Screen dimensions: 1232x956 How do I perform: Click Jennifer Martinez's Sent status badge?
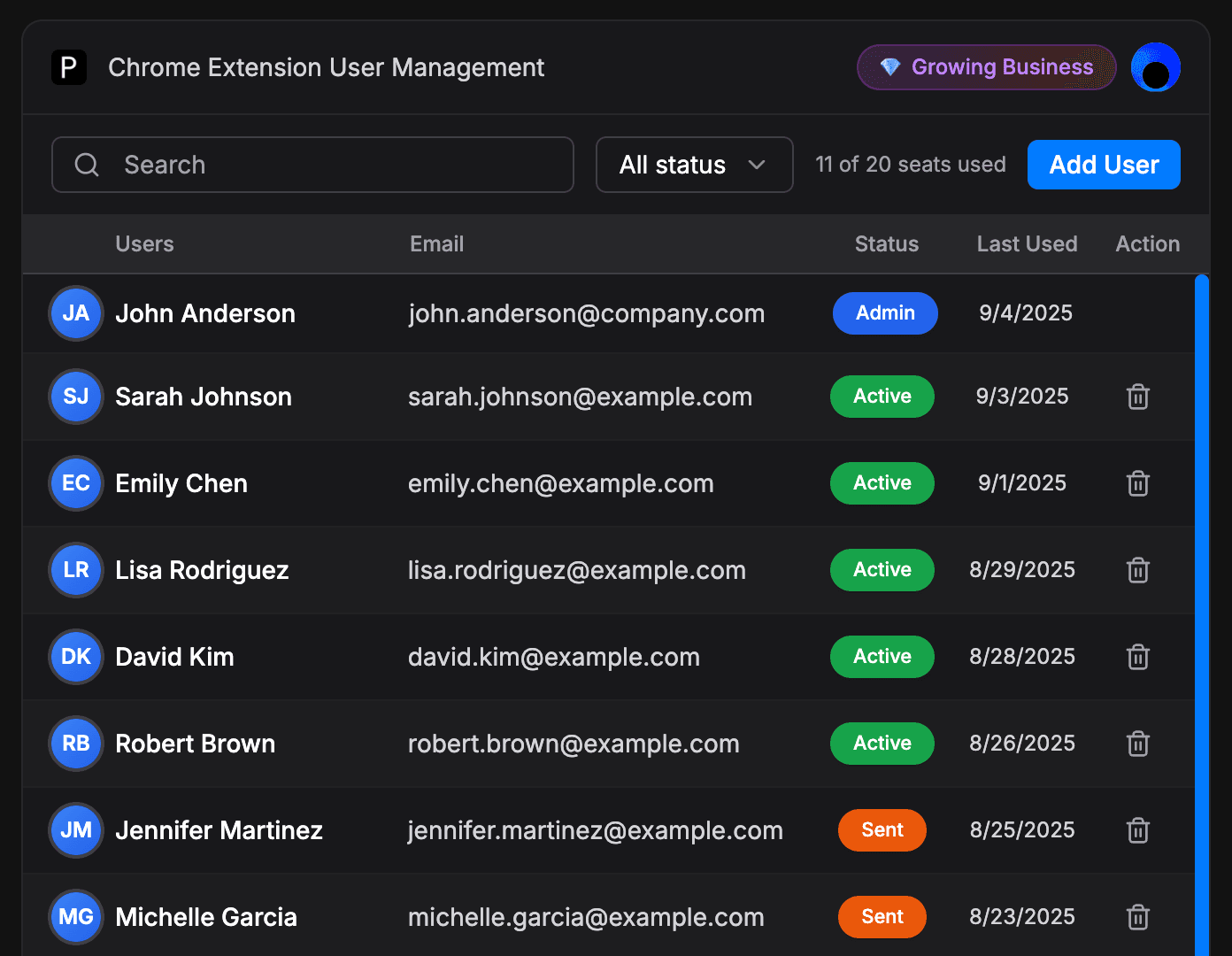tap(882, 830)
